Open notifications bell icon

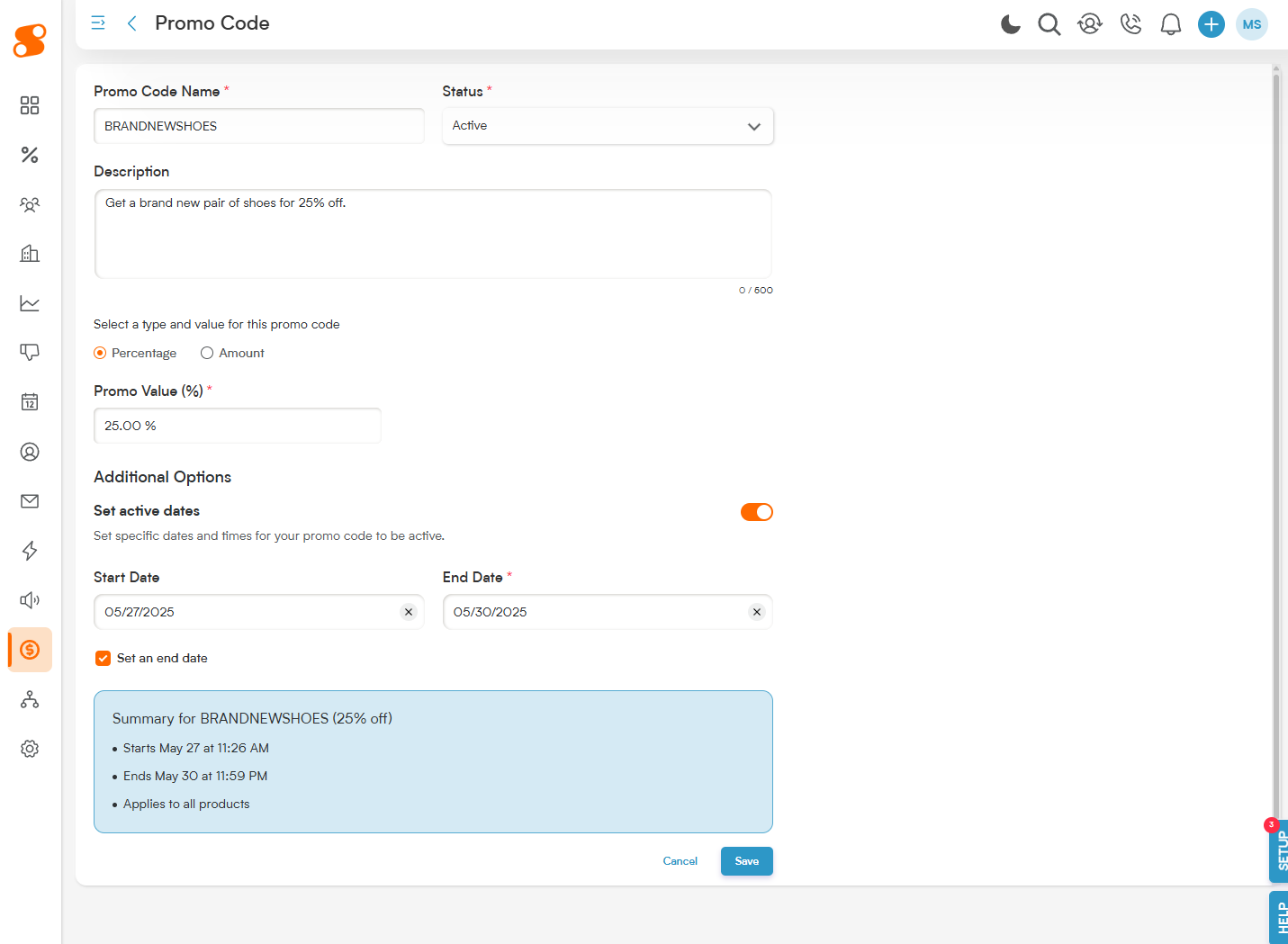pyautogui.click(x=1171, y=24)
